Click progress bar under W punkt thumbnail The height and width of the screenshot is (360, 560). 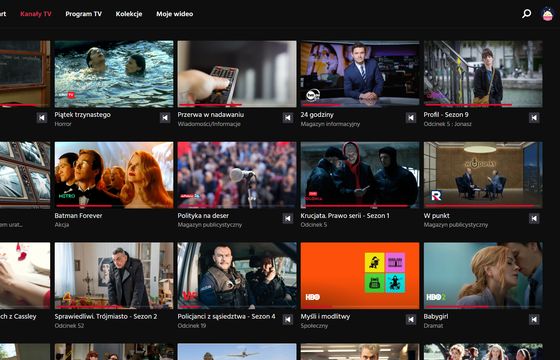tap(483, 206)
